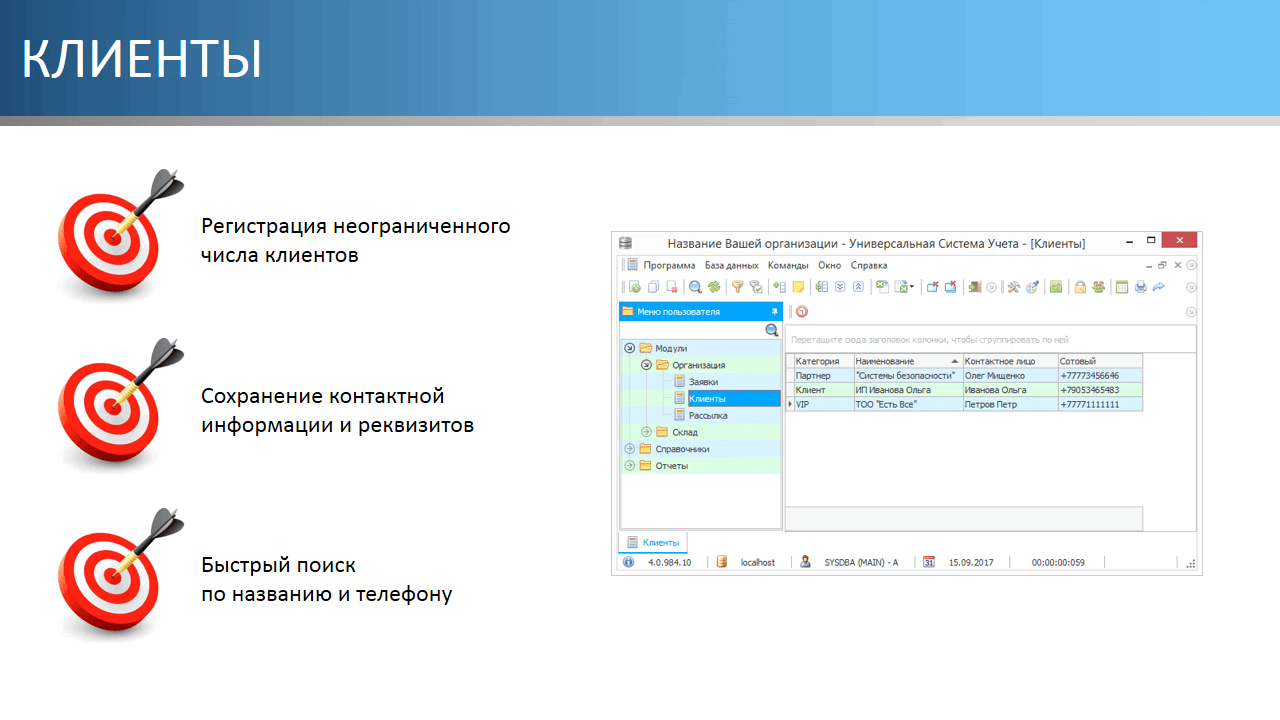The image size is (1280, 720).
Task: Sort by the Наименование column header
Action: click(900, 361)
